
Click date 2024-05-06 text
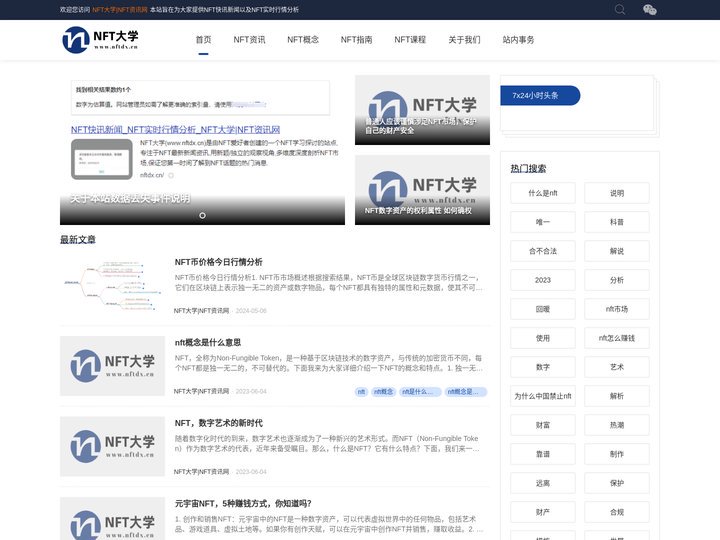[x=251, y=311]
